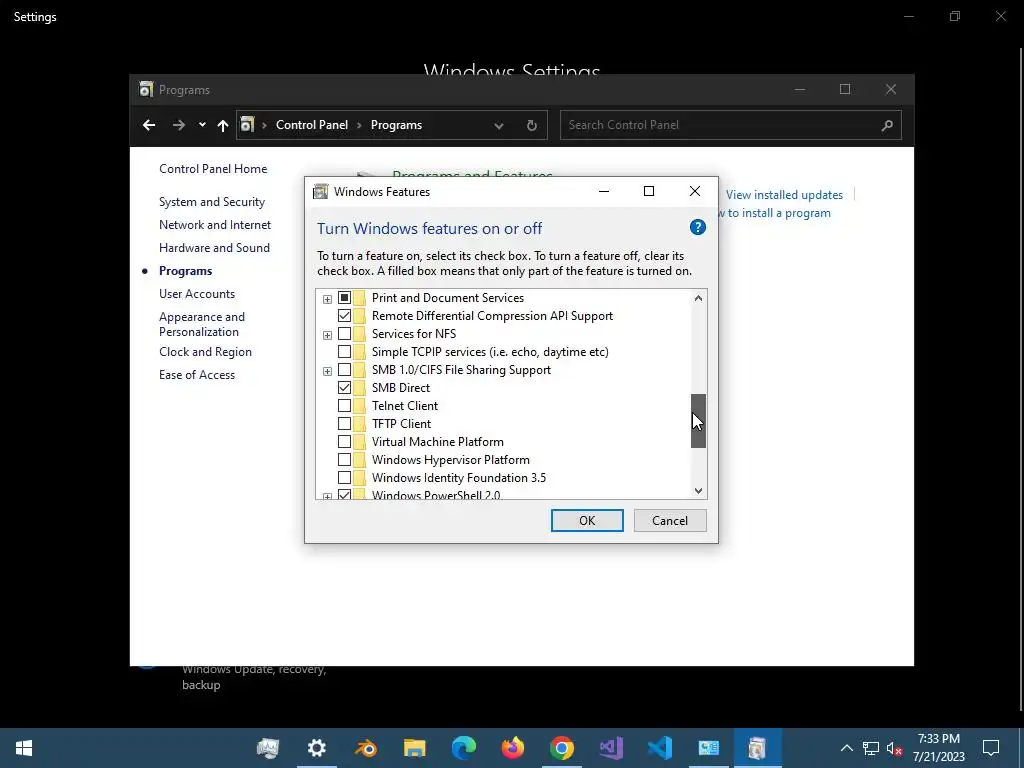Expand Services for NFS node
This screenshot has width=1024, height=768.
click(327, 335)
